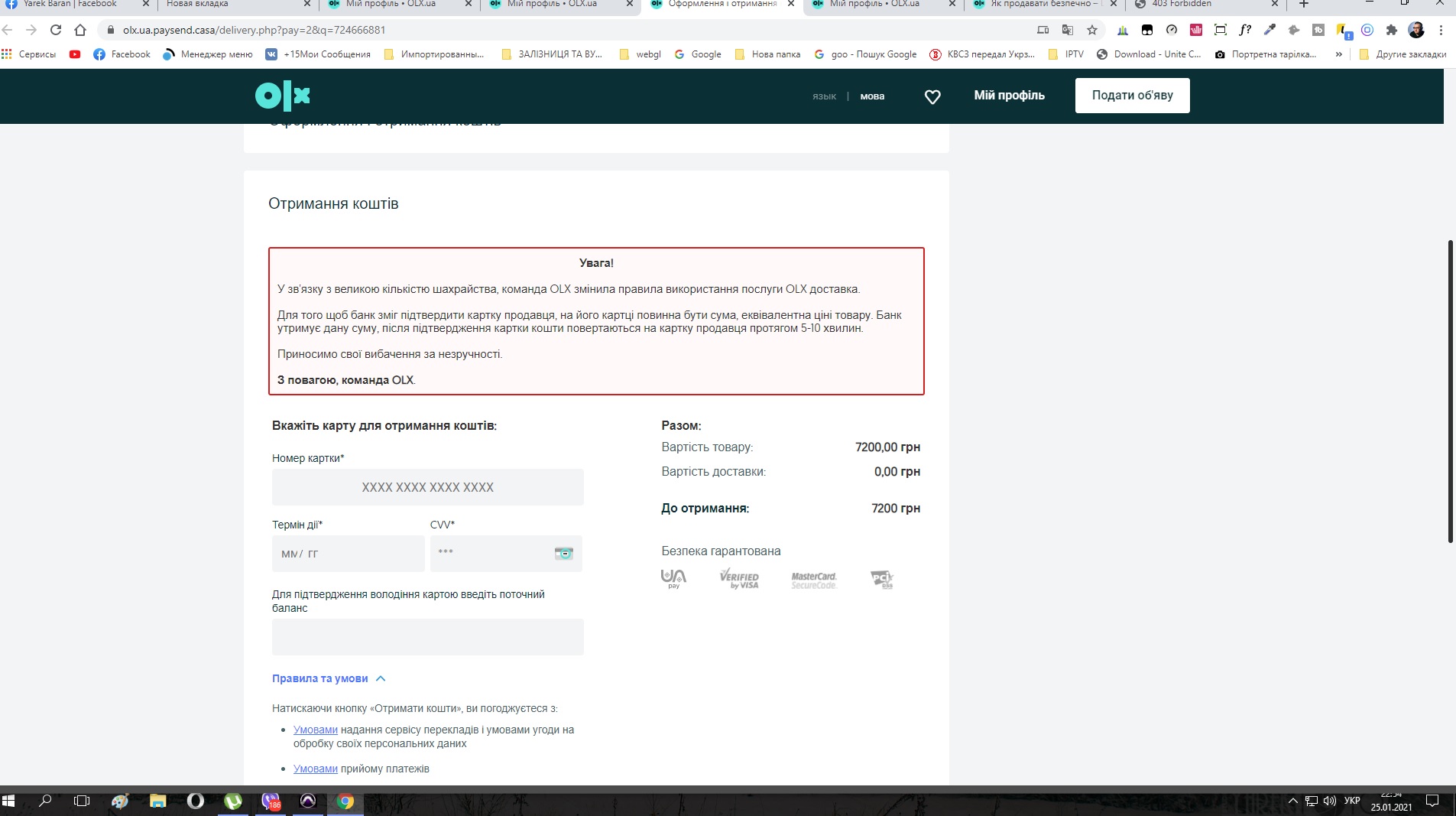Open Viber from the taskbar
Image resolution: width=1456 pixels, height=816 pixels.
point(271,801)
